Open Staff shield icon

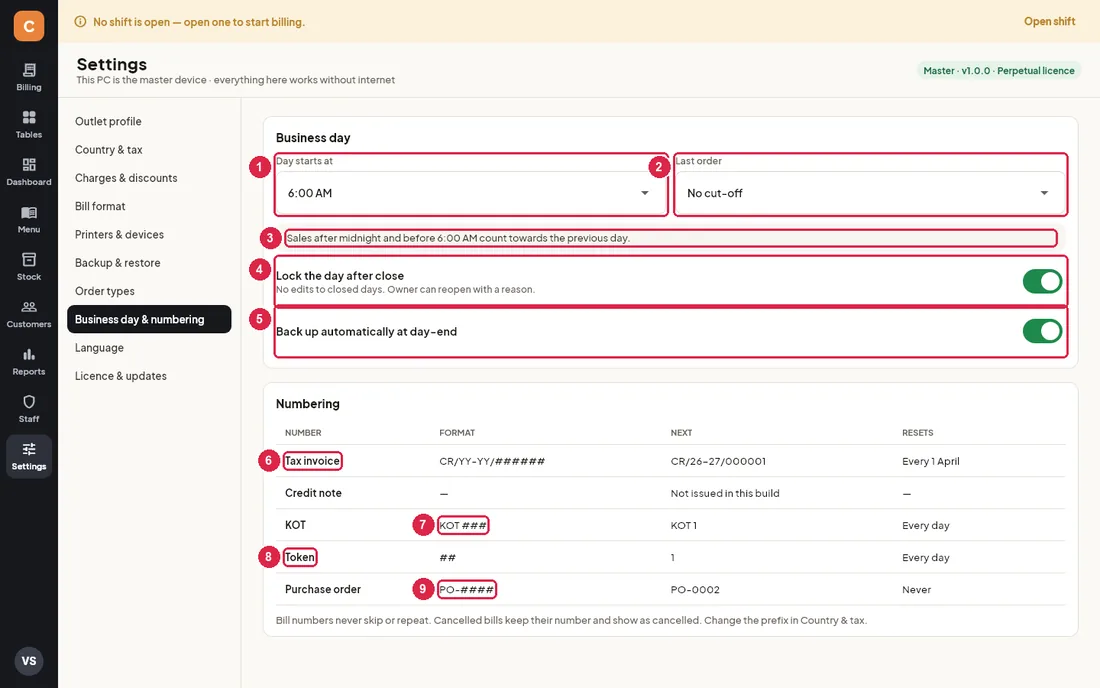pyautogui.click(x=29, y=402)
